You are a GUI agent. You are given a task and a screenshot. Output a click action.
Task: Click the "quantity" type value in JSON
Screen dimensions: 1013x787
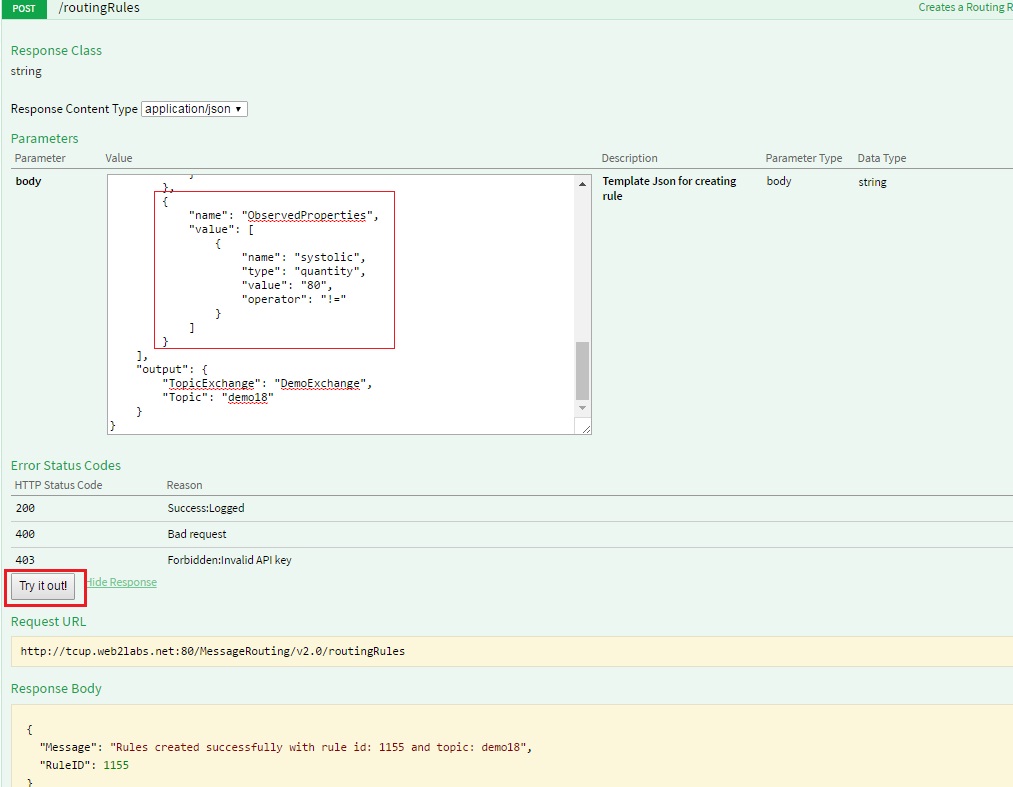pos(326,271)
